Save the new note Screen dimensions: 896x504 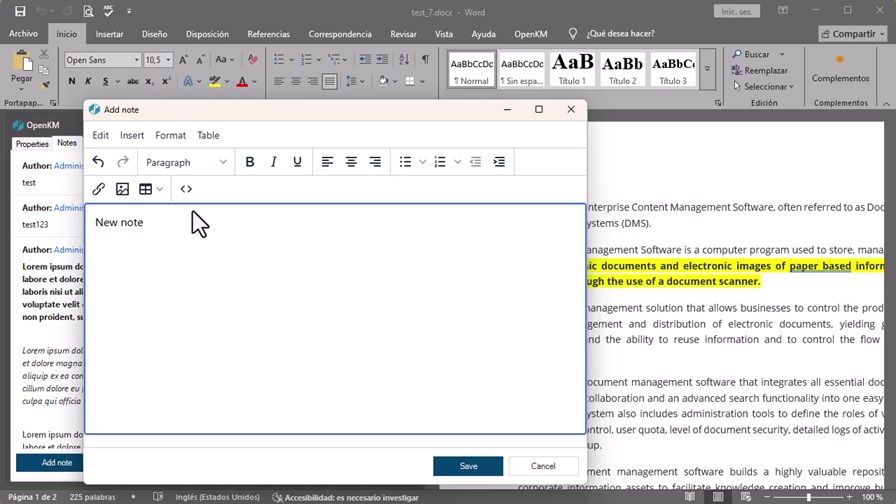click(468, 466)
